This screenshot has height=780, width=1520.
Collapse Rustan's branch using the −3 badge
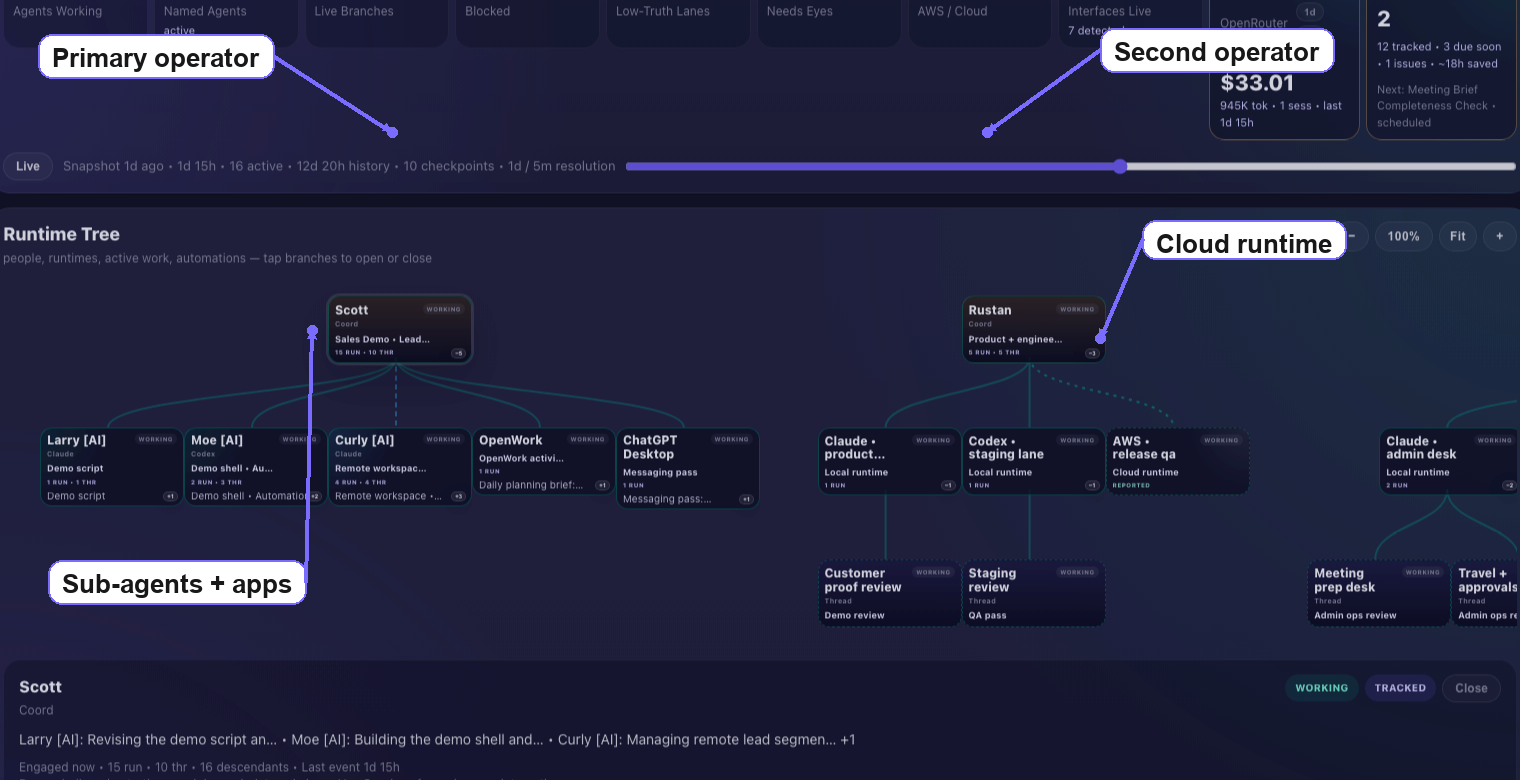1092,353
